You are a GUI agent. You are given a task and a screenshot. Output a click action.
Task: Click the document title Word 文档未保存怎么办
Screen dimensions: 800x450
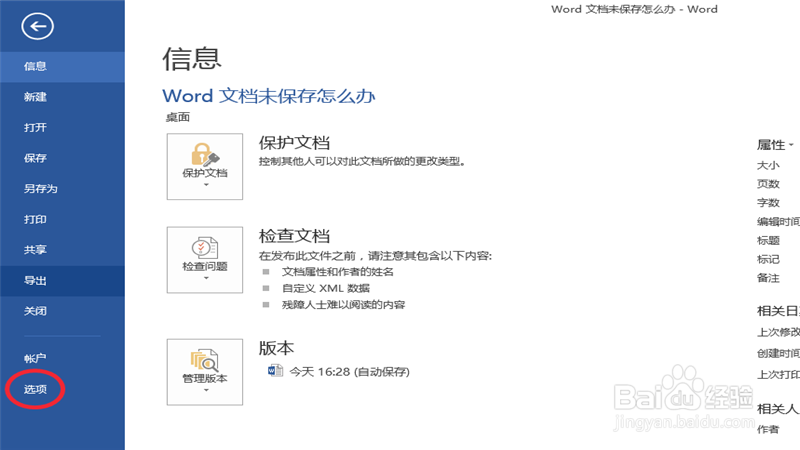coord(269,96)
